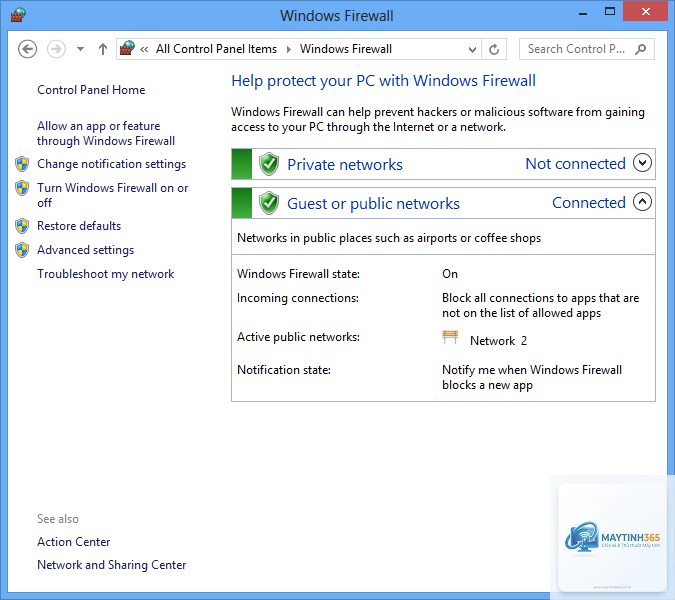Open Allow an app or feature link
Viewport: 675px width, 600px height.
106,133
